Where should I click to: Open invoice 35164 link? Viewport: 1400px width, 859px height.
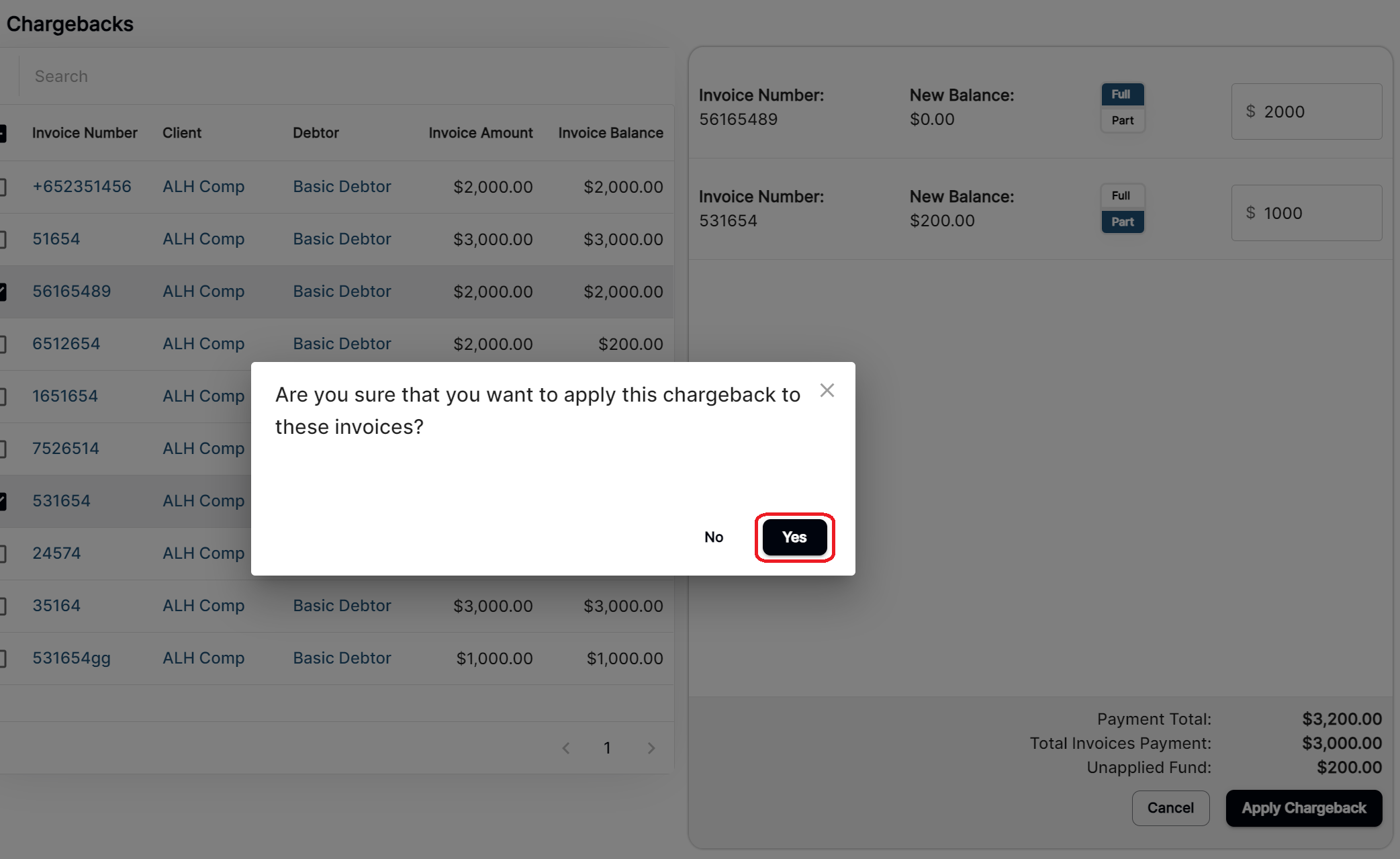(x=56, y=606)
